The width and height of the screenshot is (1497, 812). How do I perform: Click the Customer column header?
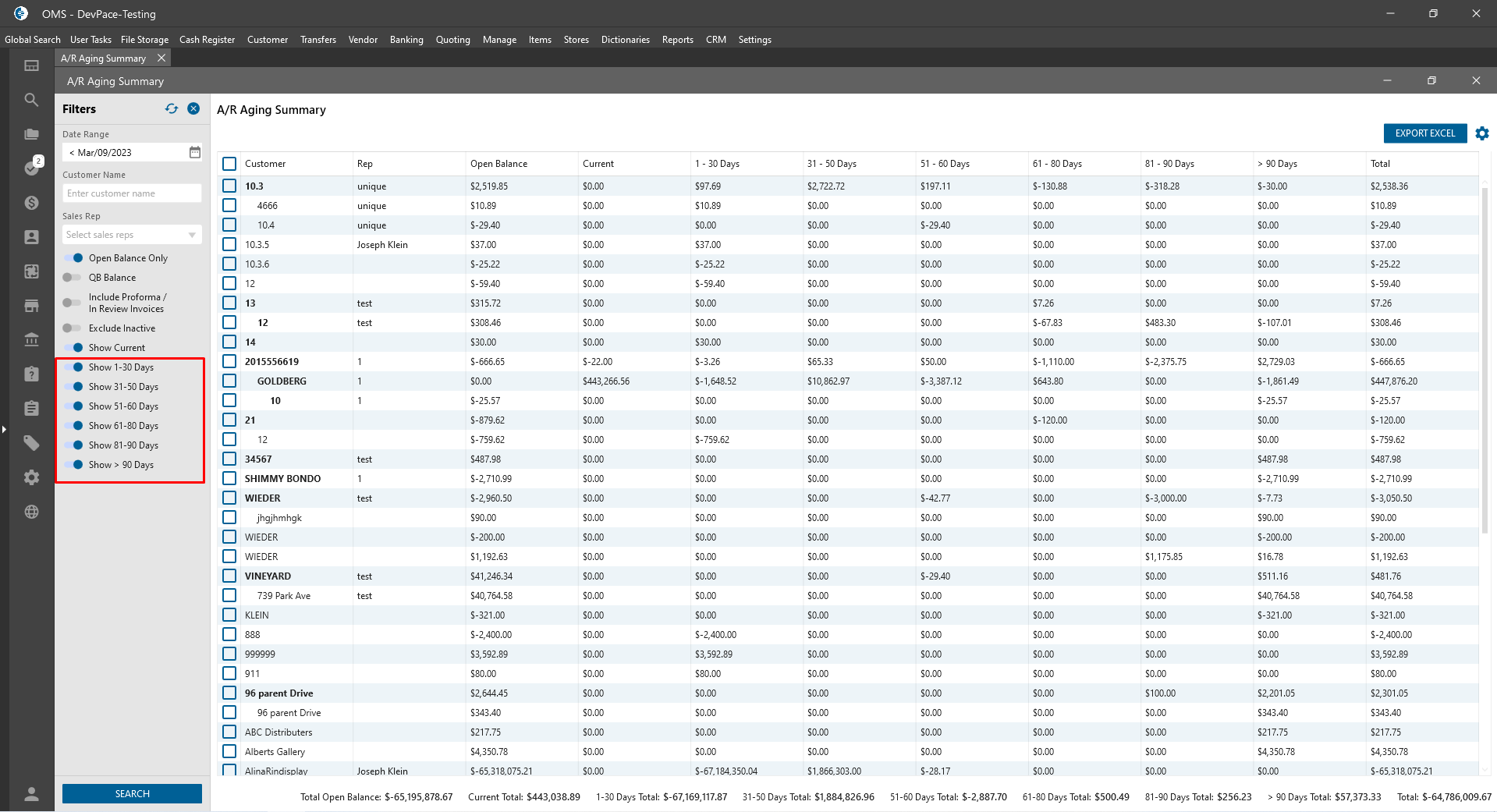point(296,164)
